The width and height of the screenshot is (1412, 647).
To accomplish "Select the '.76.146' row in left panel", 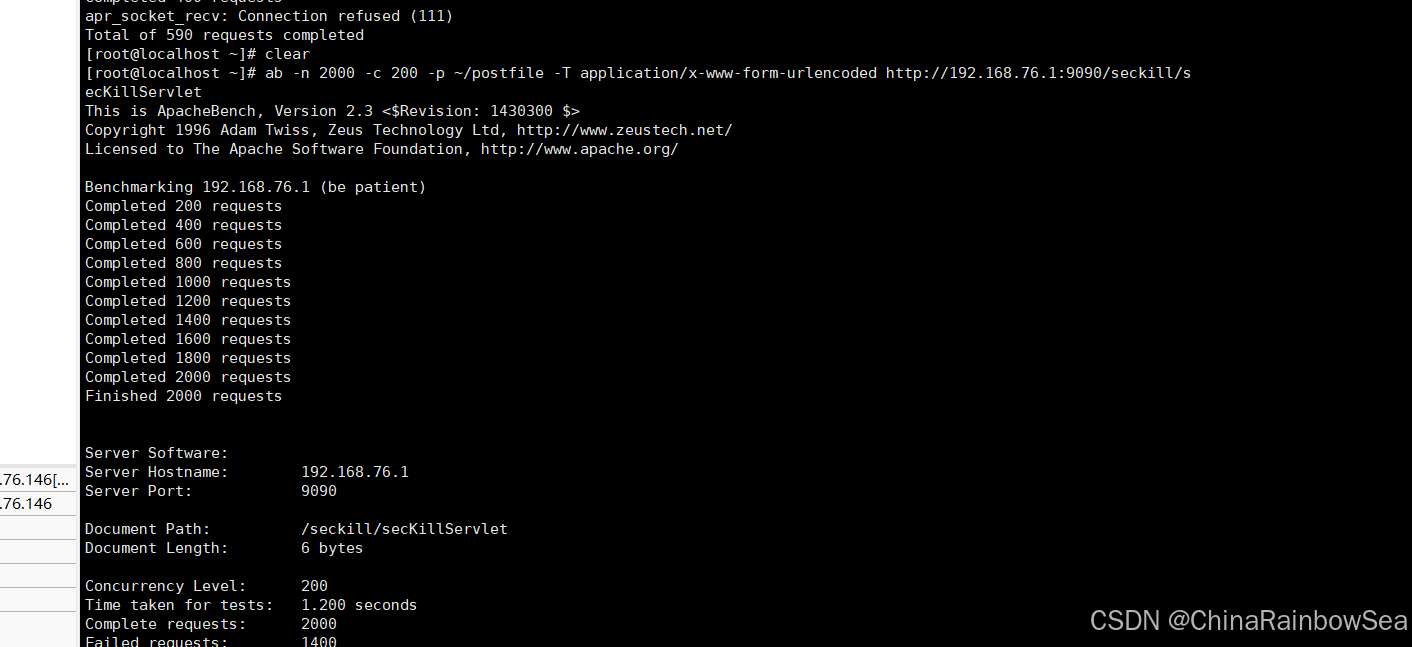I will [38, 504].
